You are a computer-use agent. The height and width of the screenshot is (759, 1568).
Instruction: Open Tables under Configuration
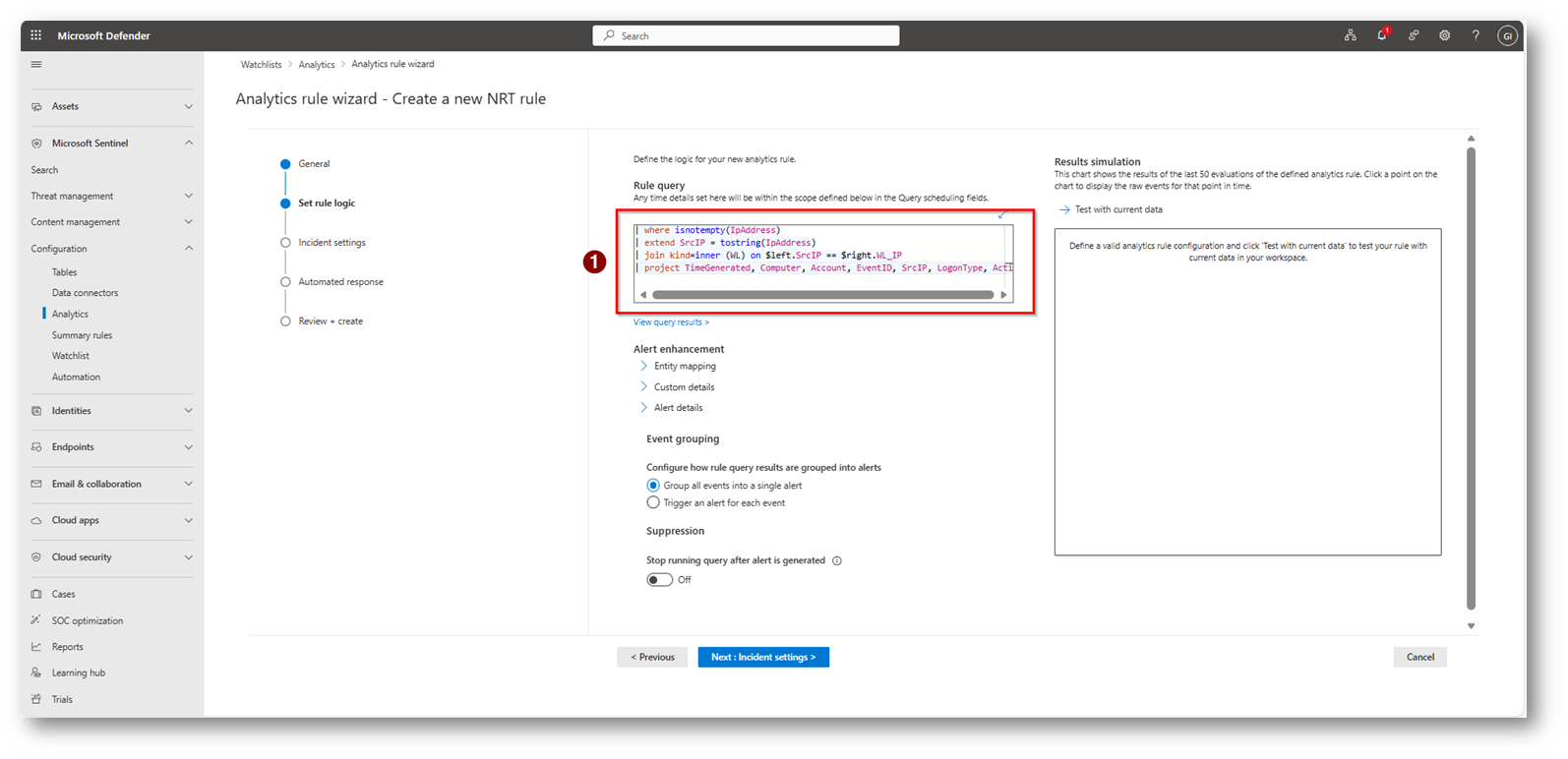(64, 272)
